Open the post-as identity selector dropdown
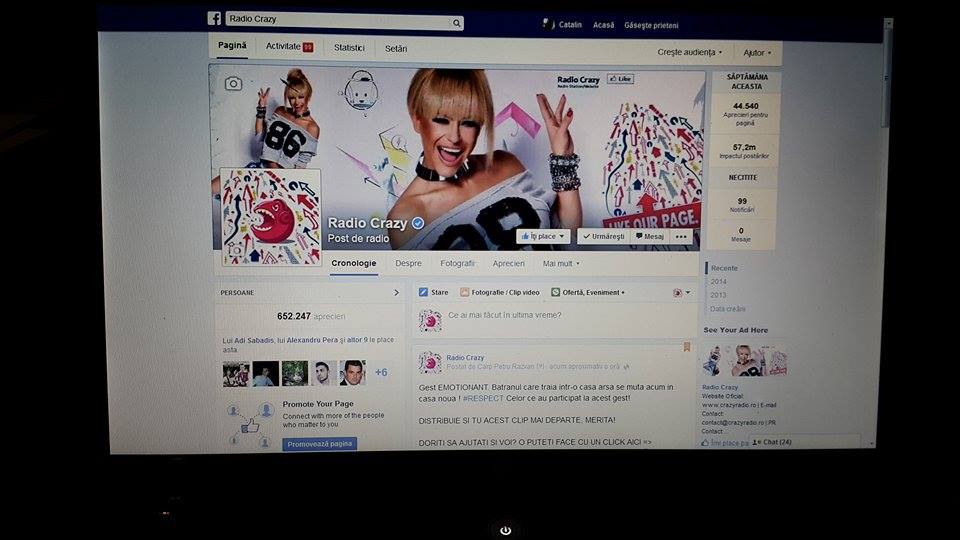The height and width of the screenshot is (540, 960). click(x=681, y=292)
